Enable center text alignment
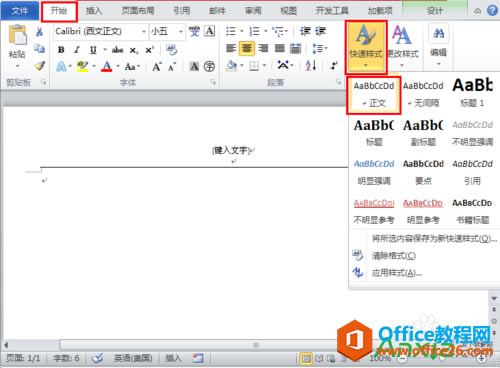The image size is (500, 368). pyautogui.click(x=247, y=49)
